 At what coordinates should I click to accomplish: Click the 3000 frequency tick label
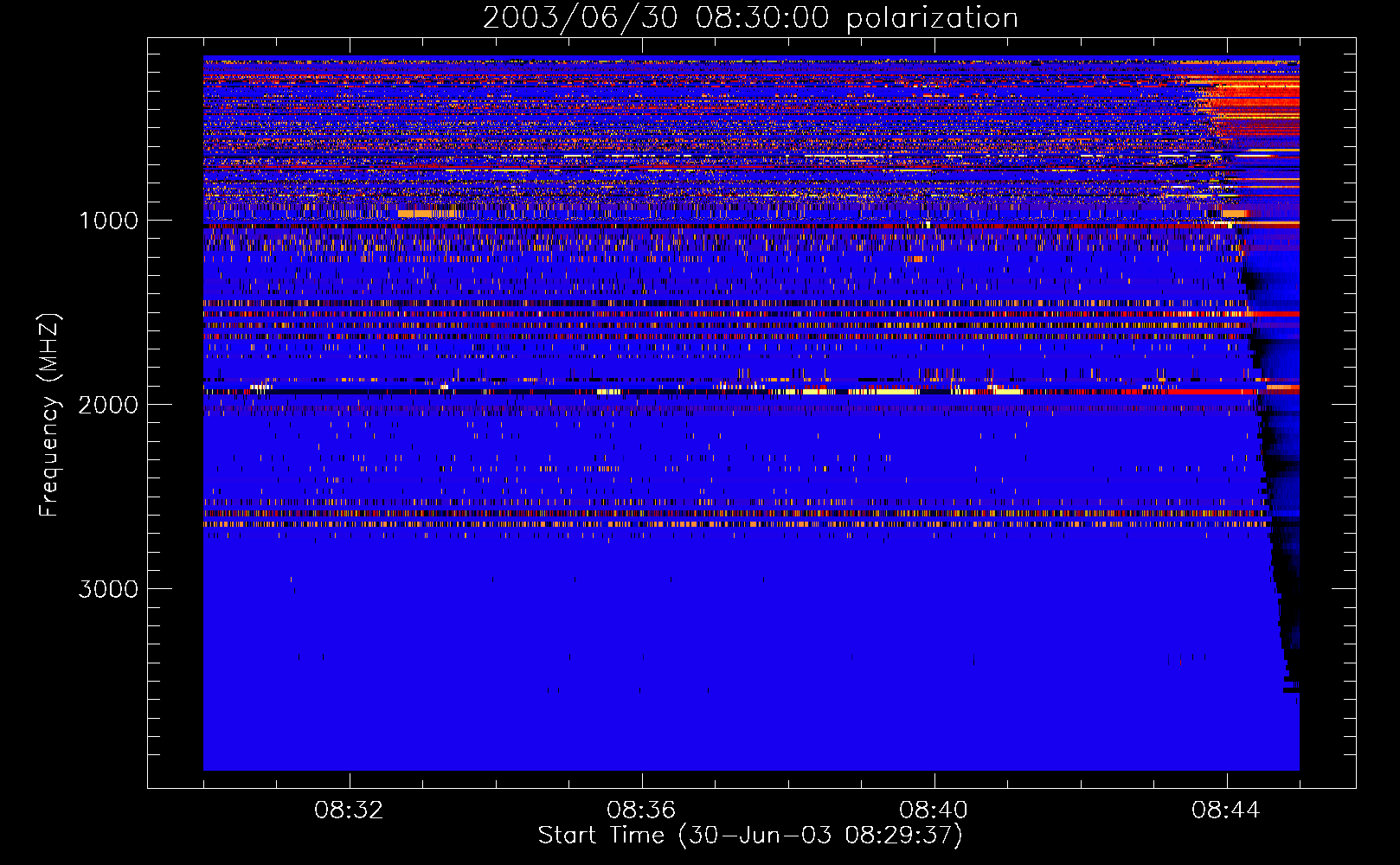click(108, 589)
